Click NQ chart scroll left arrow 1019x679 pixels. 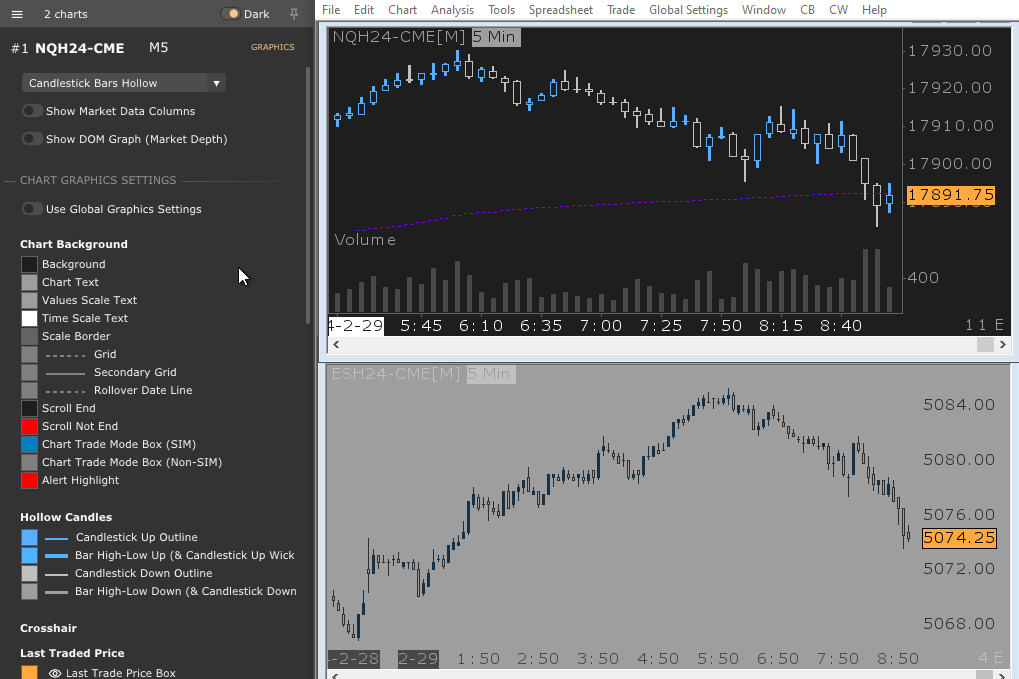click(x=336, y=344)
